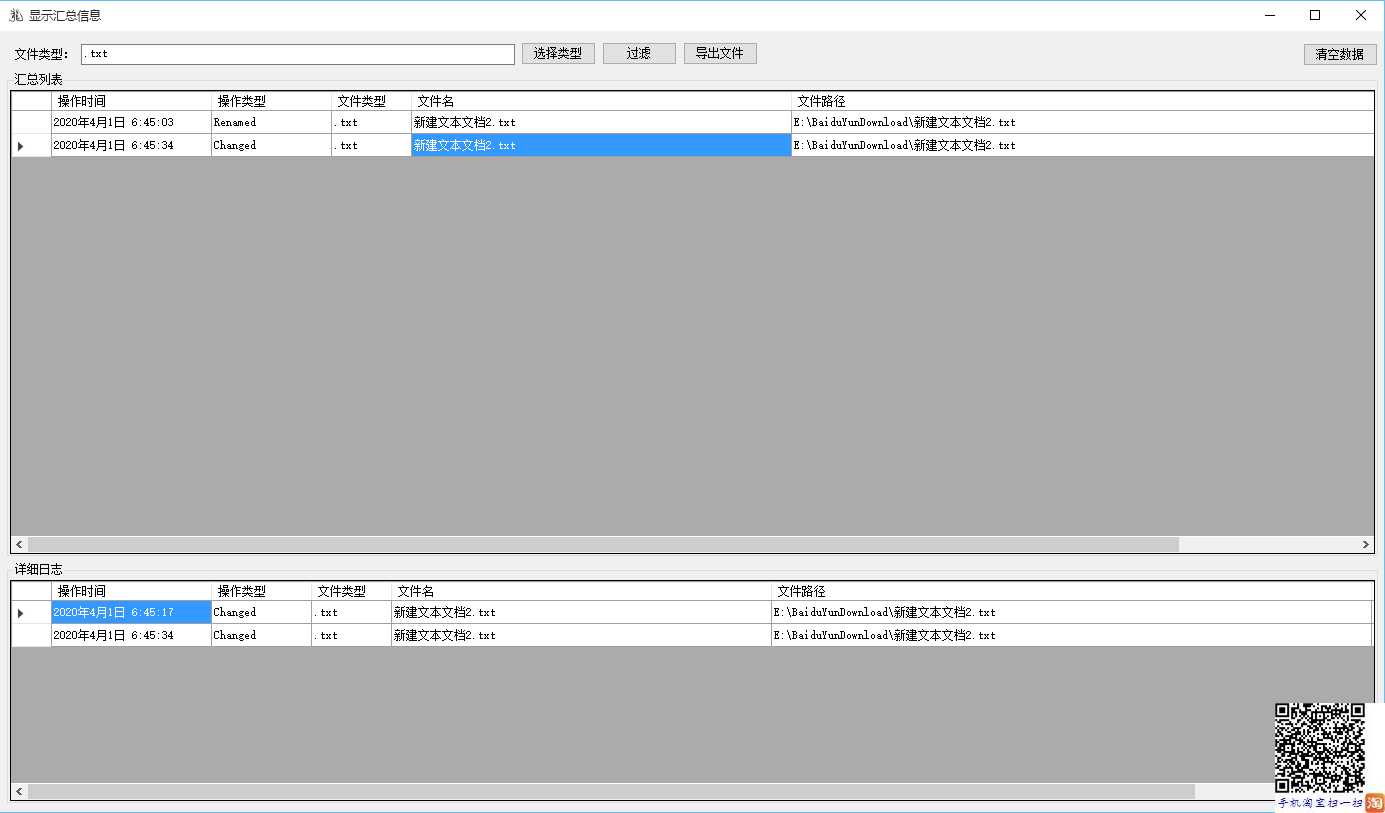Select the Renamed cell in summary list
The height and width of the screenshot is (813, 1385).
coord(271,122)
